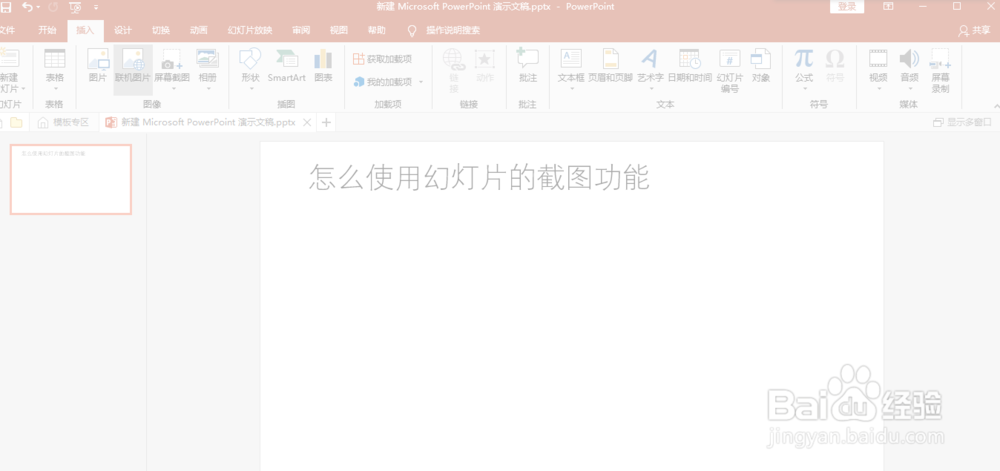Click the 共享 share button

point(974,30)
